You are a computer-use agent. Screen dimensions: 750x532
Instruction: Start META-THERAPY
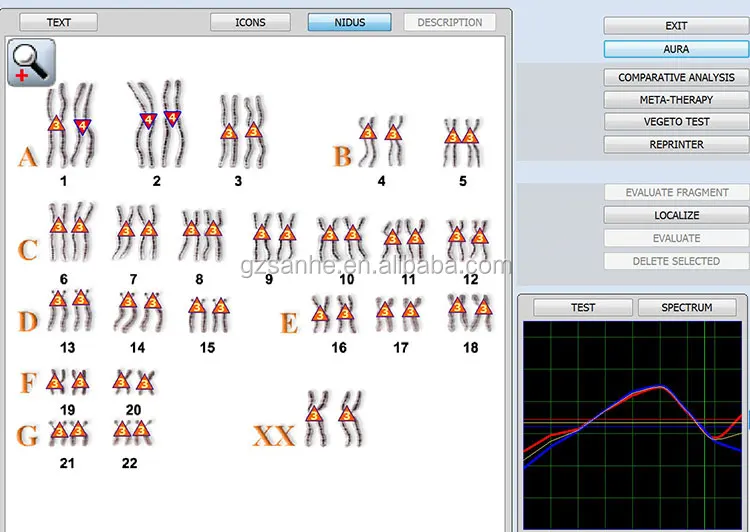[676, 100]
